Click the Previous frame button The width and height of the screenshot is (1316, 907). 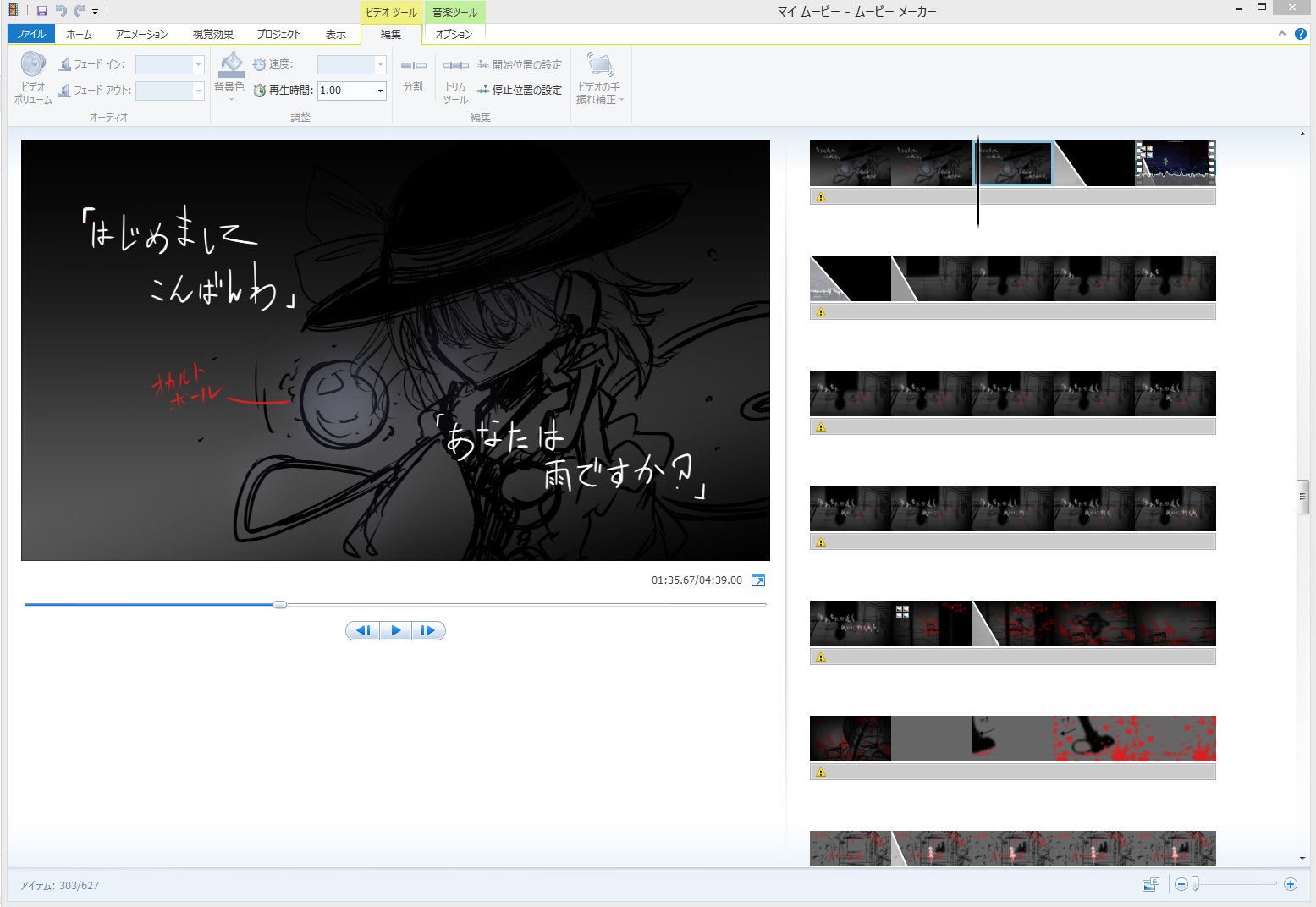pyautogui.click(x=363, y=630)
